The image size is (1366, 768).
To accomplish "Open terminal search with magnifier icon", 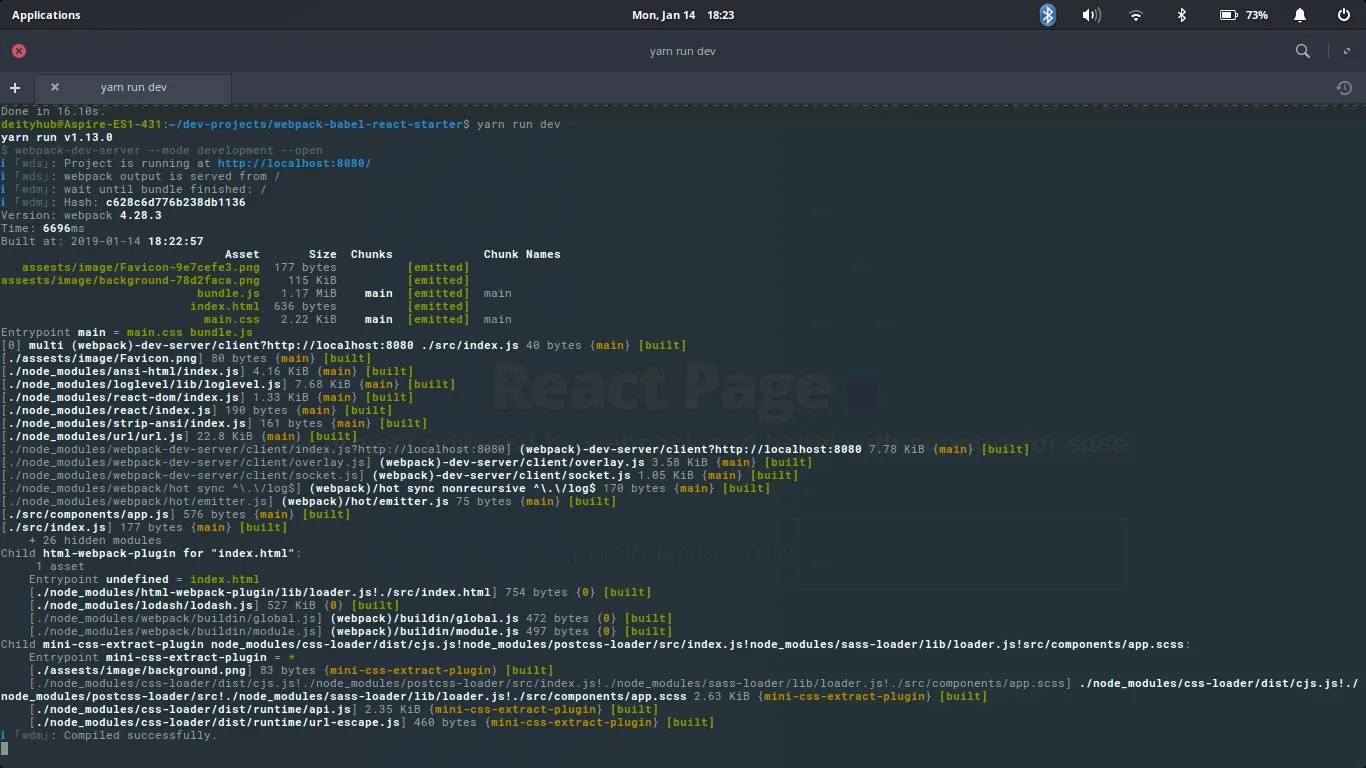I will coord(1303,51).
